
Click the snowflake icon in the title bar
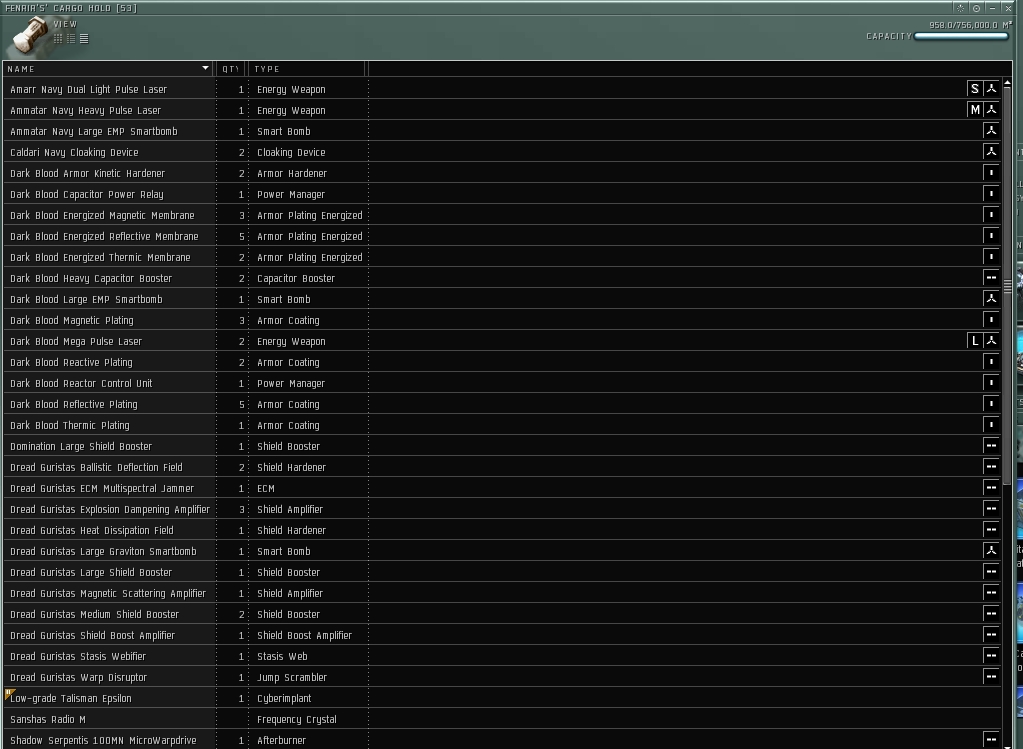[x=960, y=8]
